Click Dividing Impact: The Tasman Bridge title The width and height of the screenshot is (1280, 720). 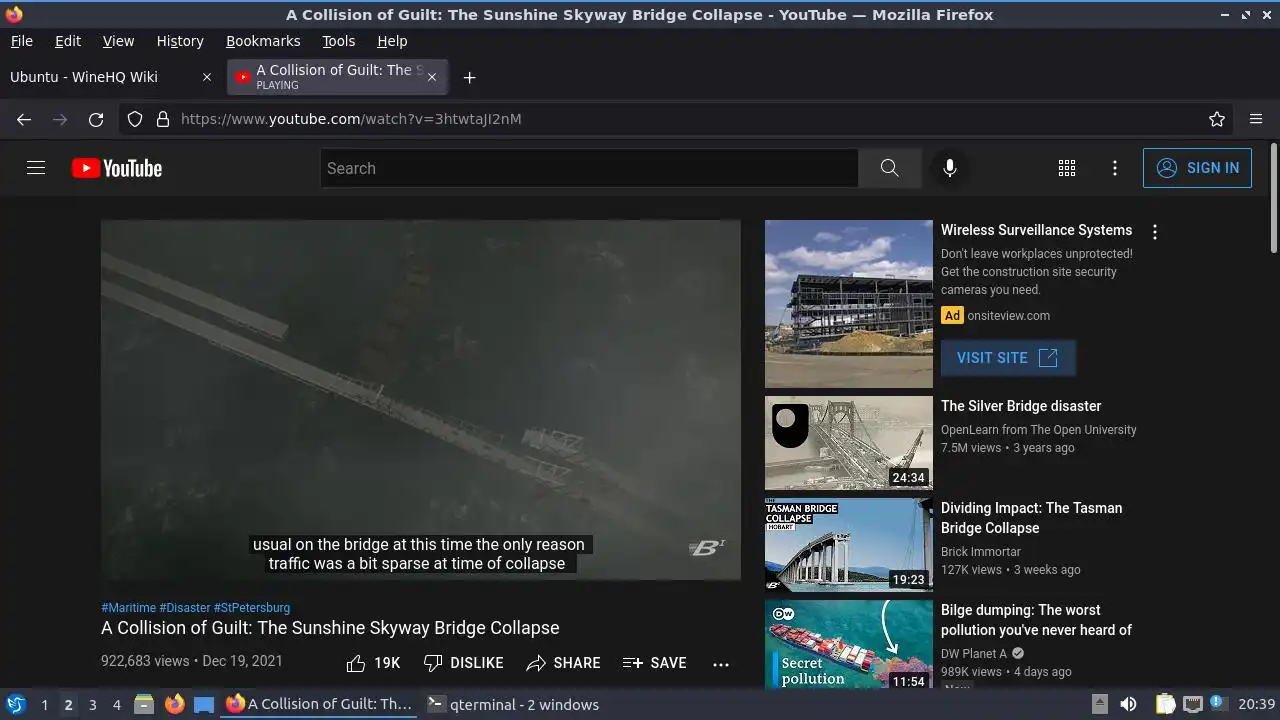[1032, 518]
